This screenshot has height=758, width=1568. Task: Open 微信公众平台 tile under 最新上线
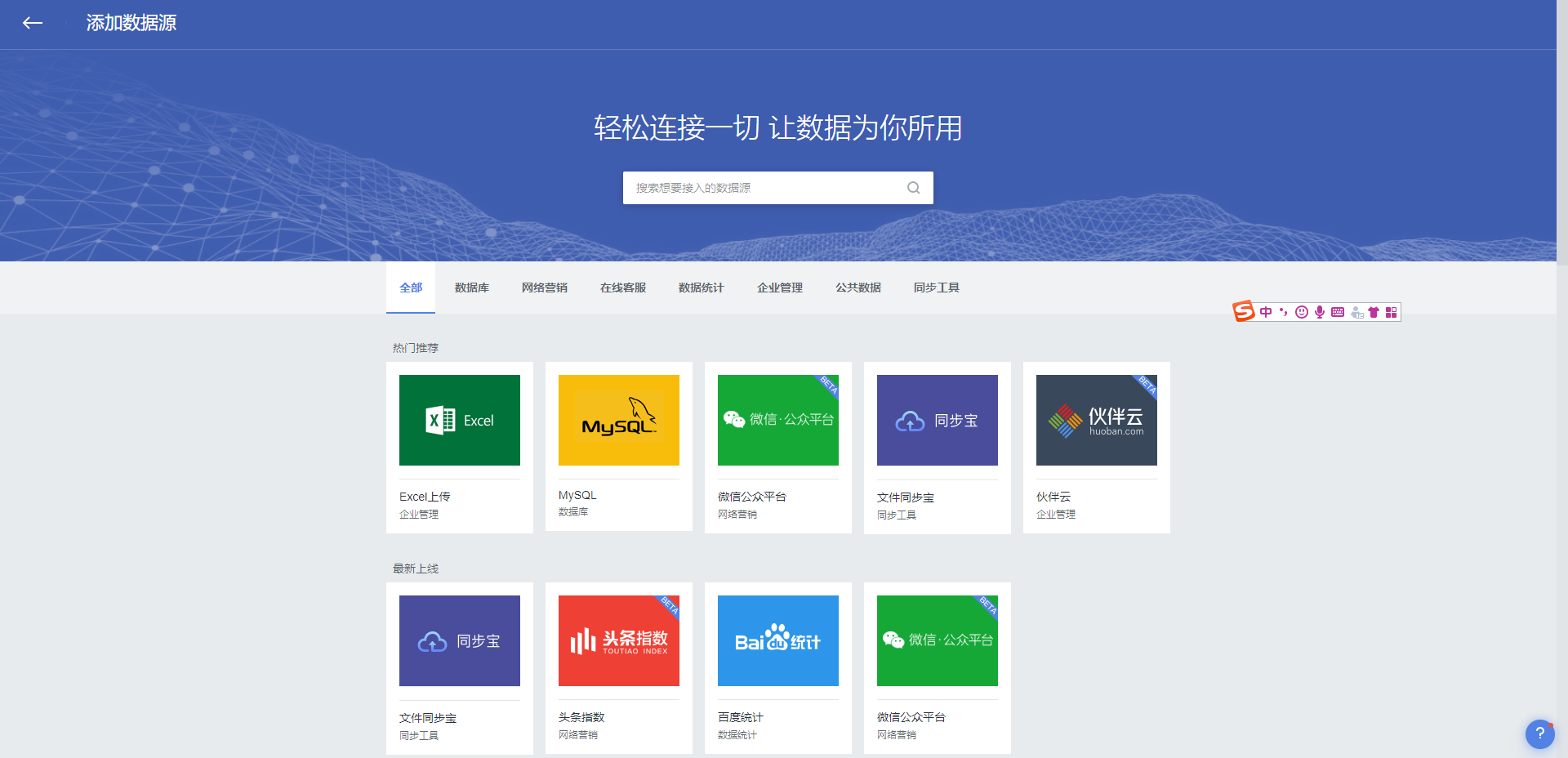point(938,668)
